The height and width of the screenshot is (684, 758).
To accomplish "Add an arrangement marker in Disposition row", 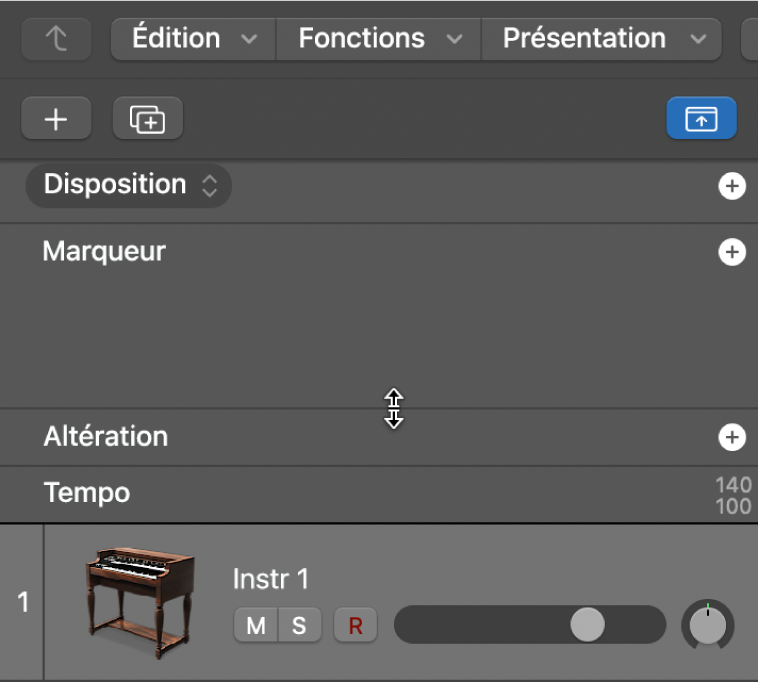I will pos(732,186).
